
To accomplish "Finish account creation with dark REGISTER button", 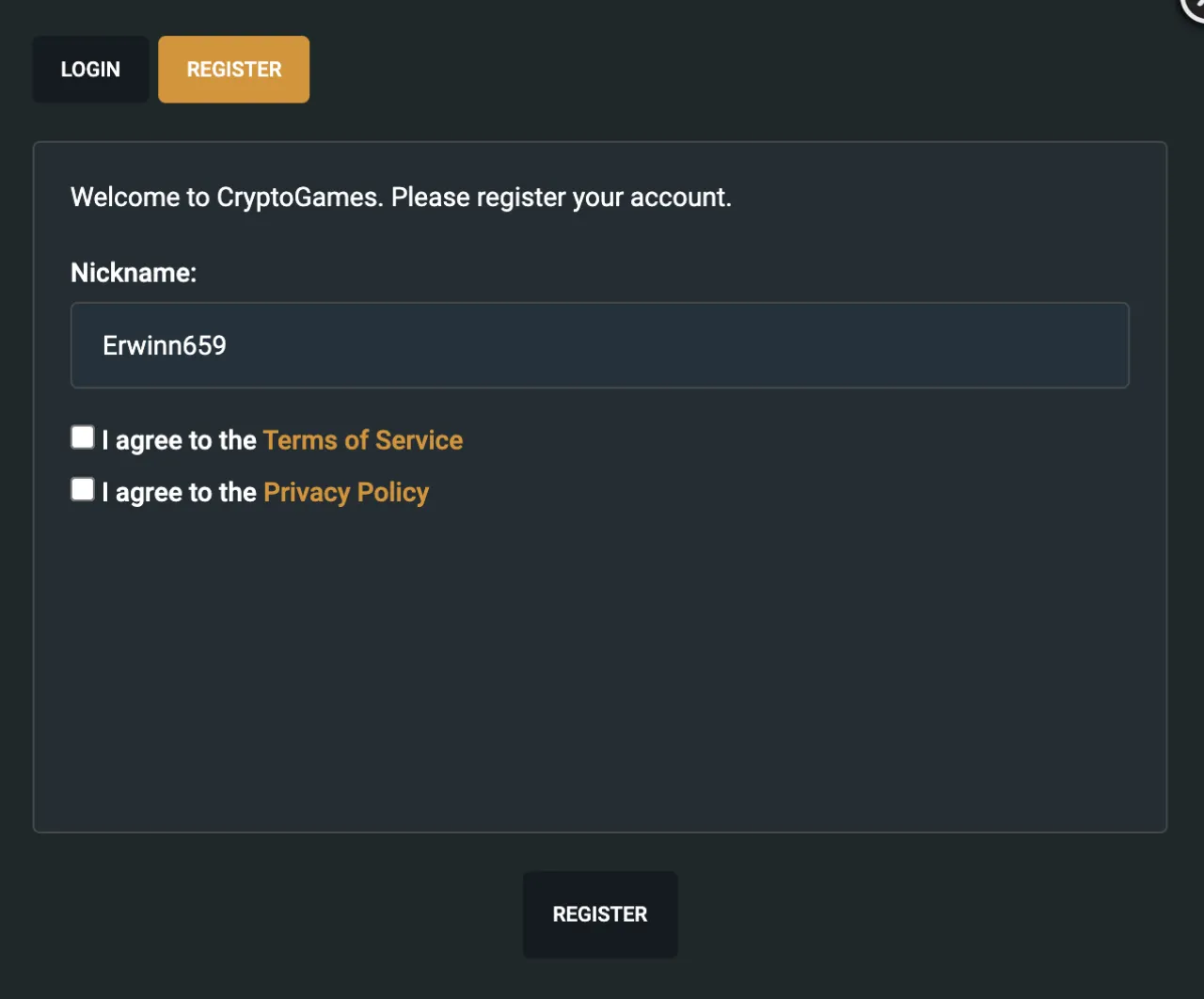I will (x=600, y=914).
